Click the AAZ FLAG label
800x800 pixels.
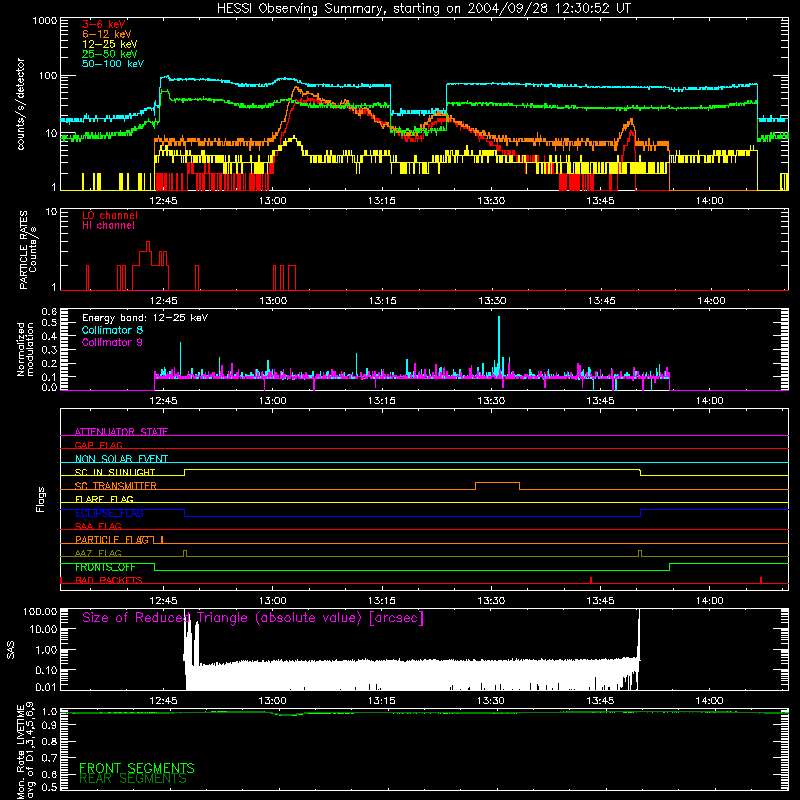coord(98,553)
